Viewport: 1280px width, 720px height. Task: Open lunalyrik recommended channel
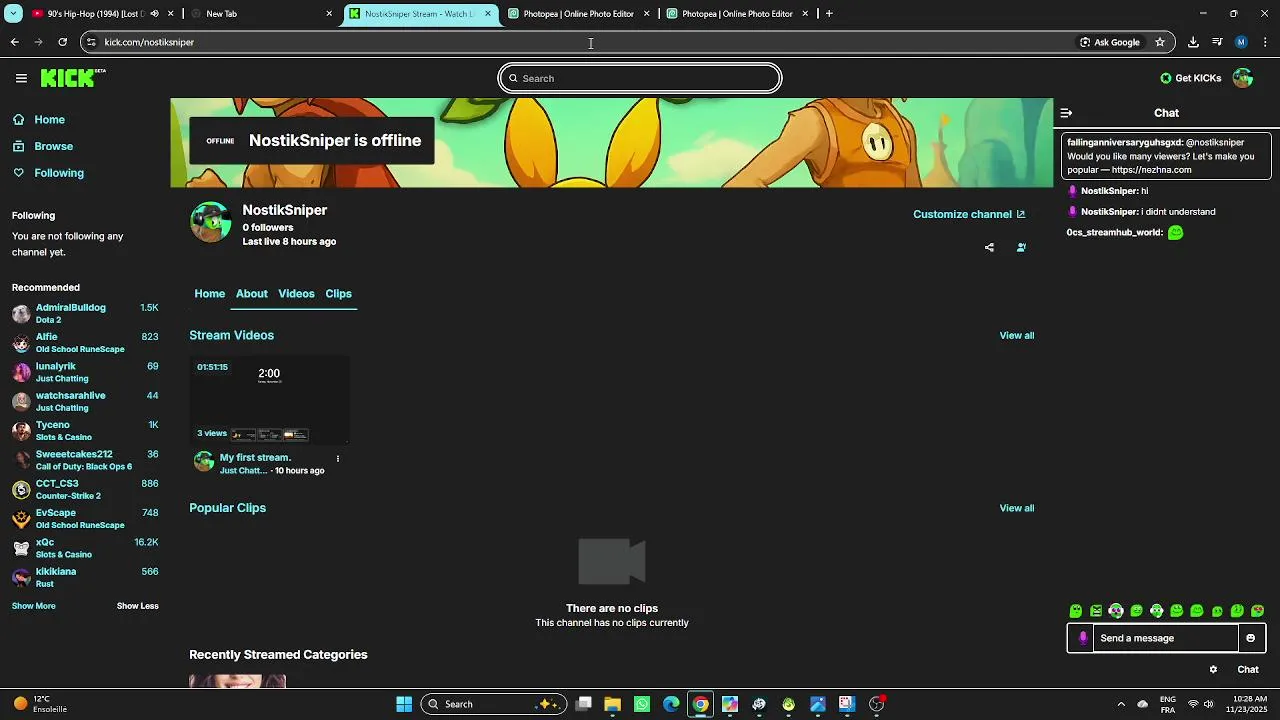coord(85,372)
